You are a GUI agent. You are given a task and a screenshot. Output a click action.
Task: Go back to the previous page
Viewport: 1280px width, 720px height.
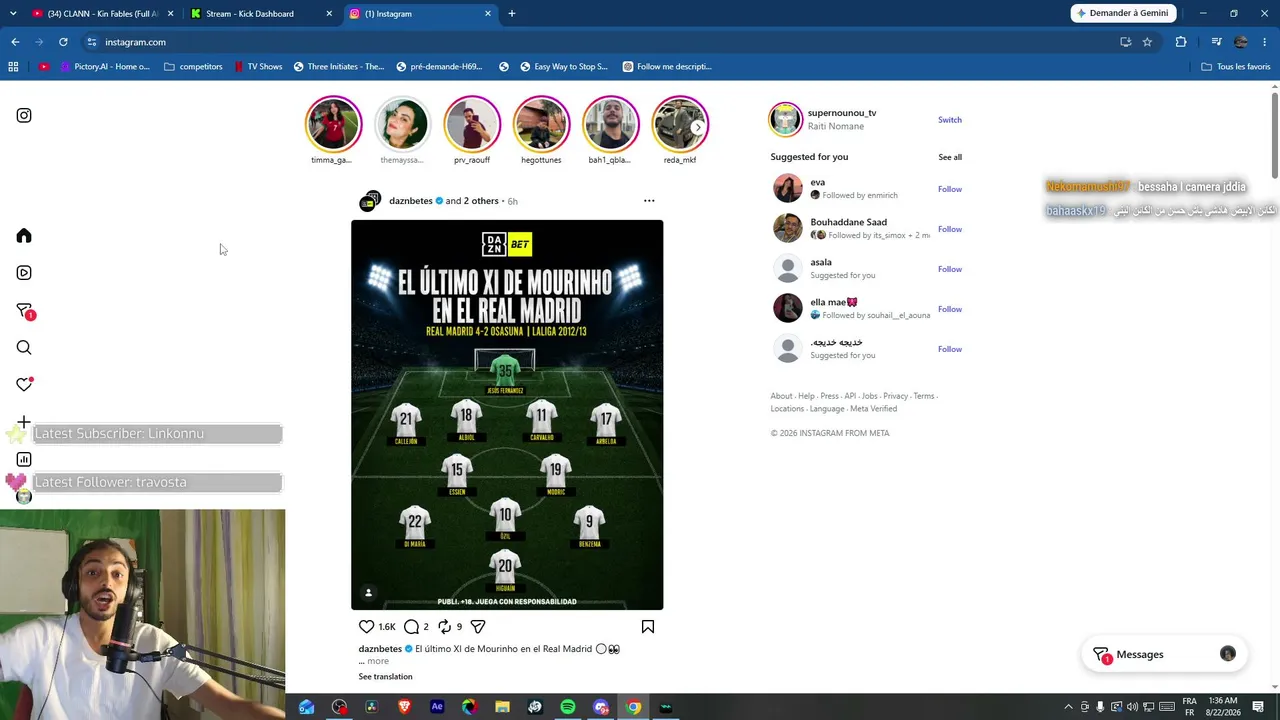coord(15,42)
